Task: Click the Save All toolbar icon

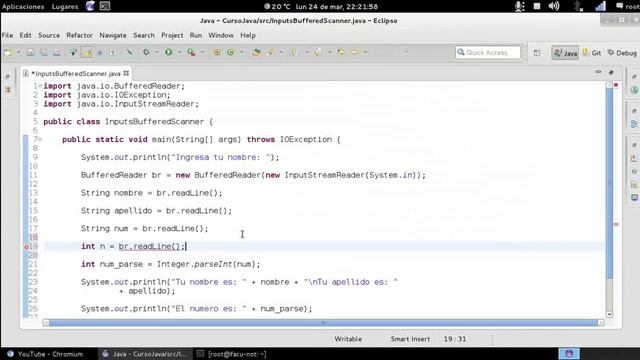Action: [44, 52]
